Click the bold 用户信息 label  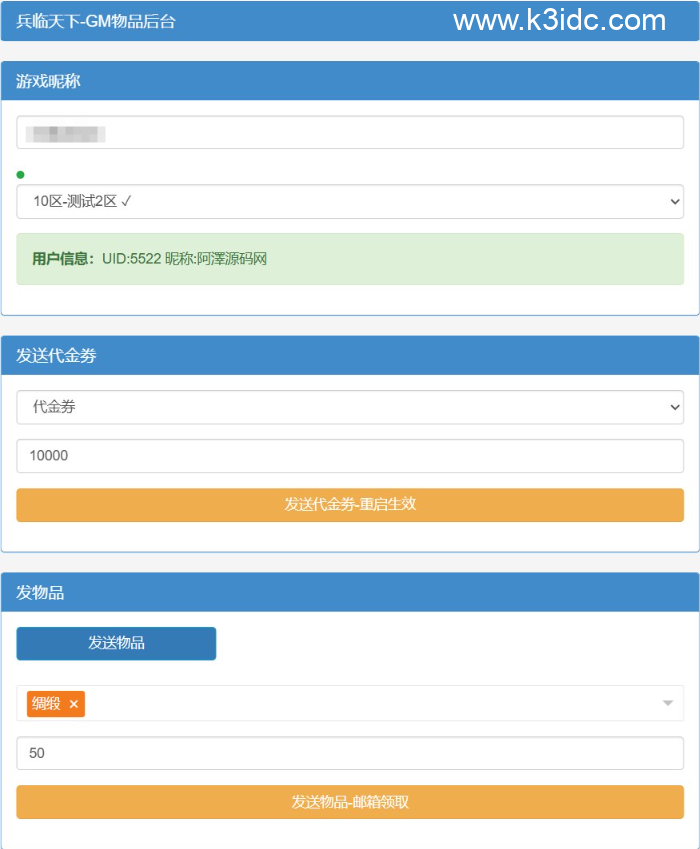(63, 259)
